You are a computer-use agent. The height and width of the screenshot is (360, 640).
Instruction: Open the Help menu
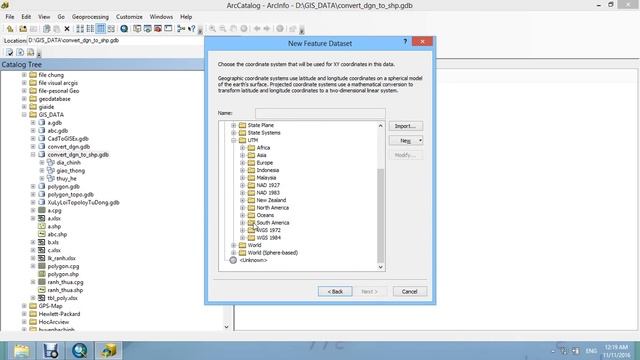(186, 17)
